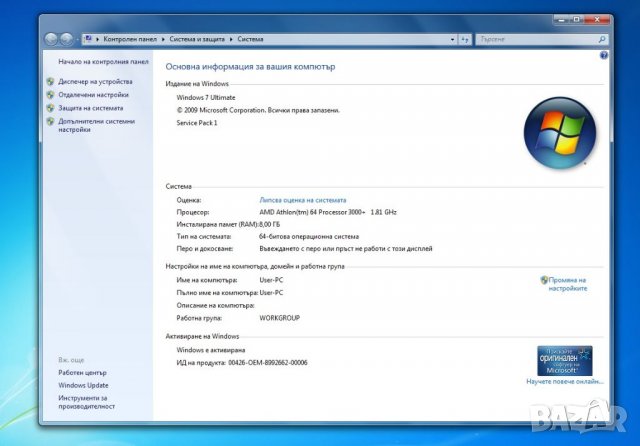640x446 pixels.
Task: Click the shield icon next to Промяна на настройките
Action: [x=544, y=280]
